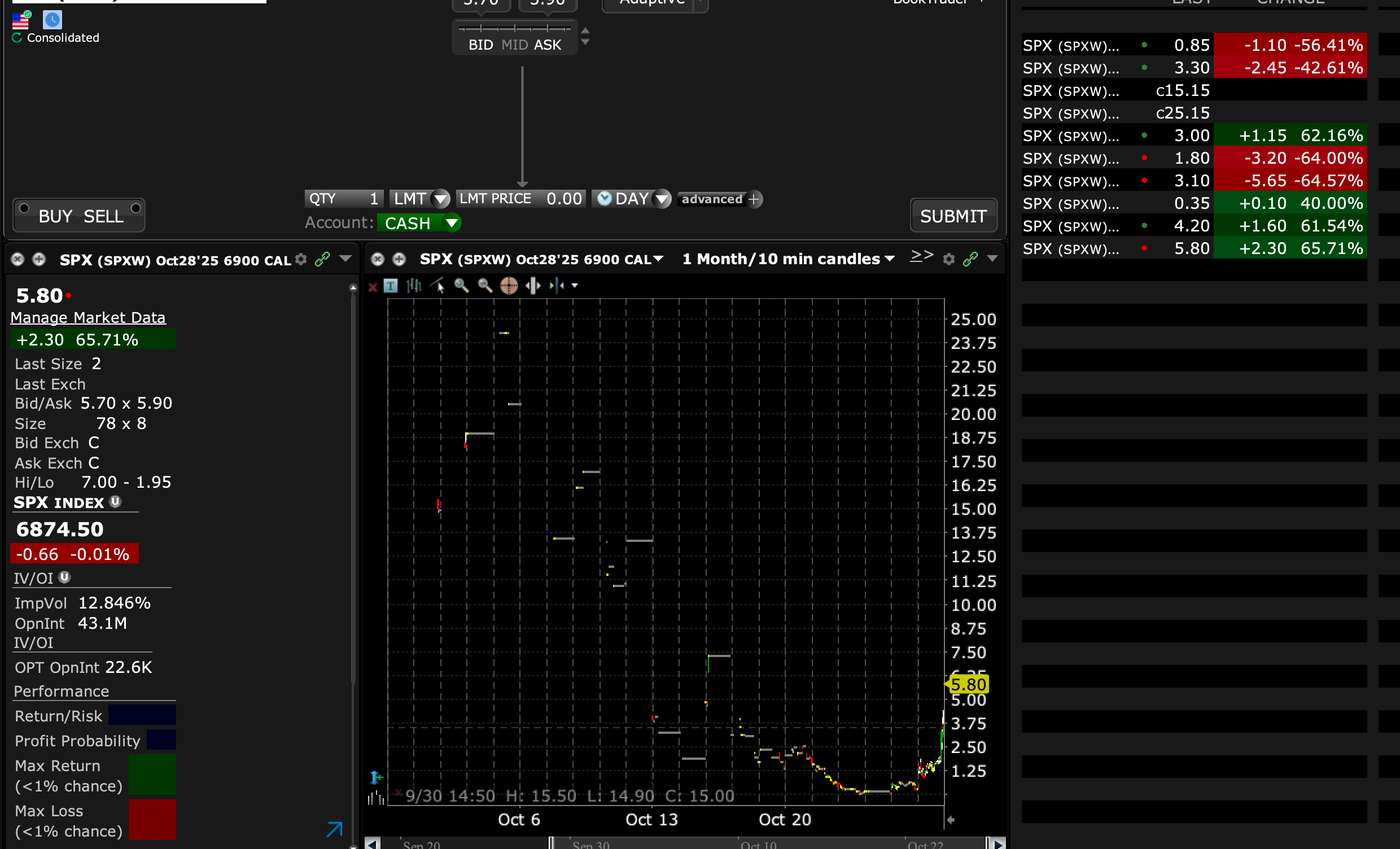Open the SPX Oct28'25 6900 CAL chart menu

coord(540,259)
